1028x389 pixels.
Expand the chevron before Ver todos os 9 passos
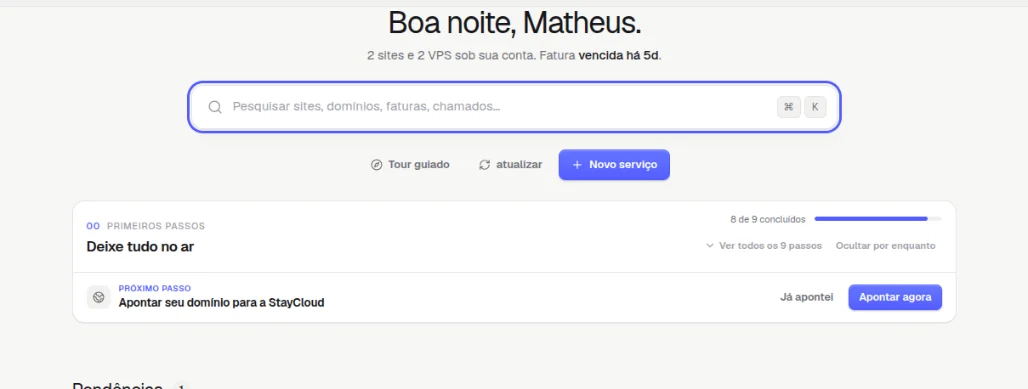(x=709, y=246)
